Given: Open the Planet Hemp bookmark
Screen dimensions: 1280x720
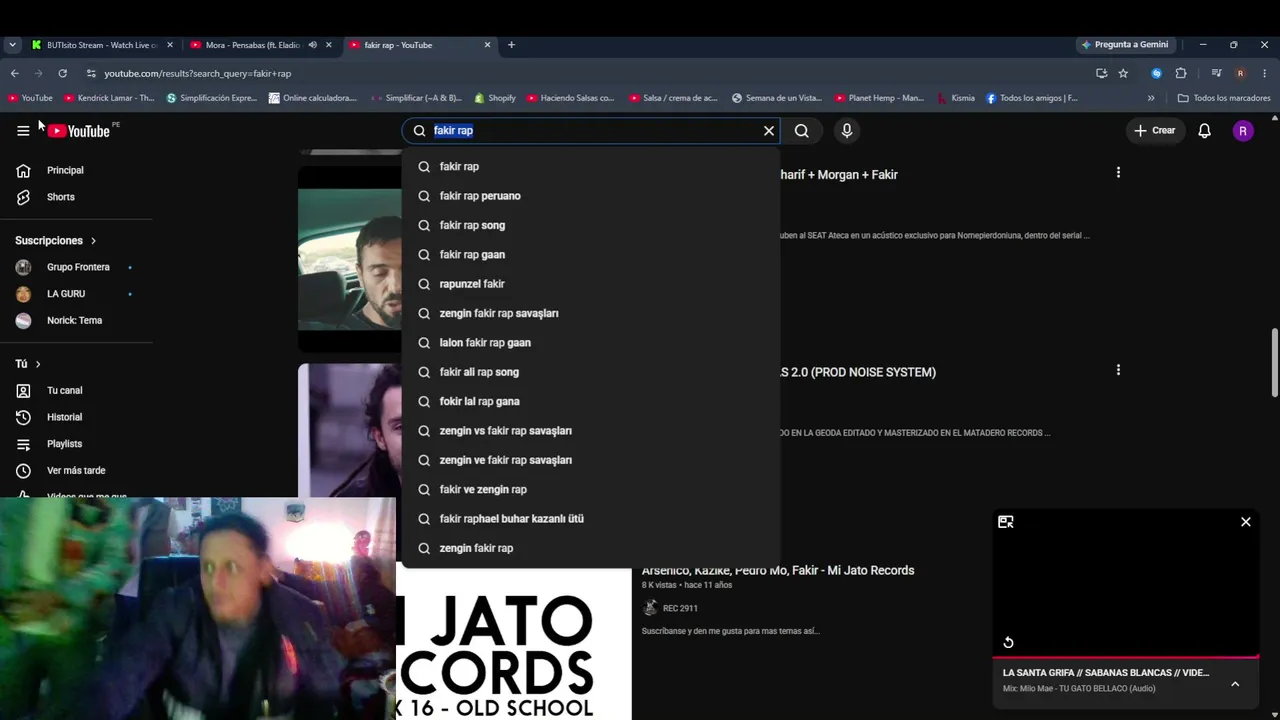Looking at the screenshot, I should pos(879,98).
